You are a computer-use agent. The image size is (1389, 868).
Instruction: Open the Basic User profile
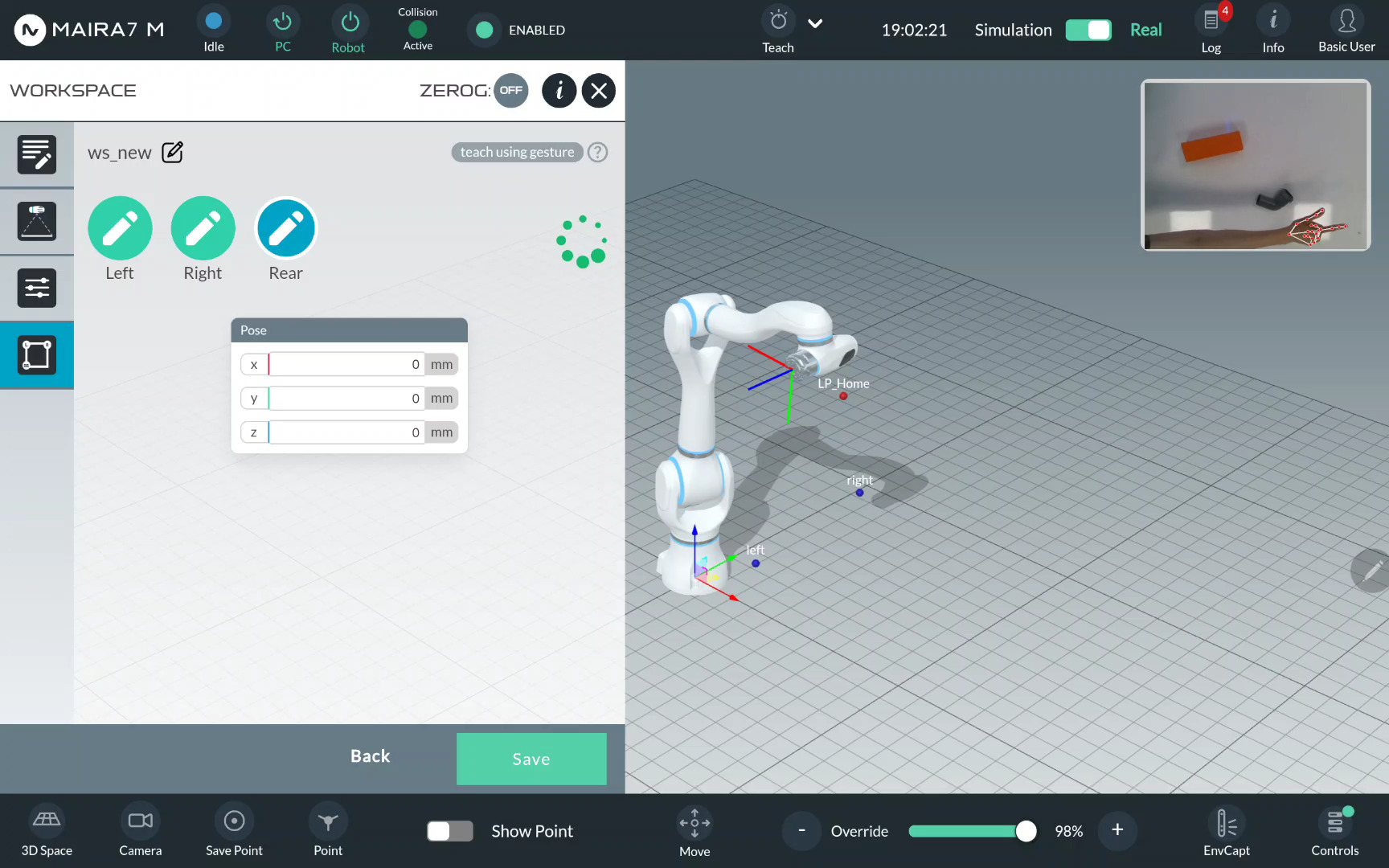click(x=1347, y=21)
